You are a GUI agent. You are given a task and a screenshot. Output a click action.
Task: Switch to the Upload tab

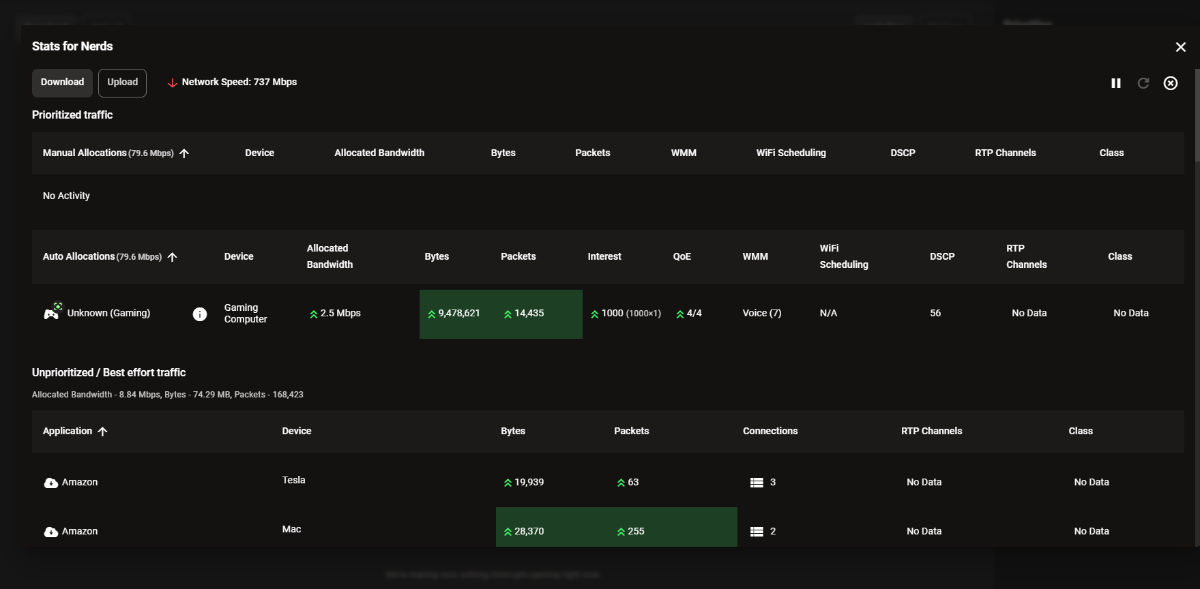click(x=122, y=83)
